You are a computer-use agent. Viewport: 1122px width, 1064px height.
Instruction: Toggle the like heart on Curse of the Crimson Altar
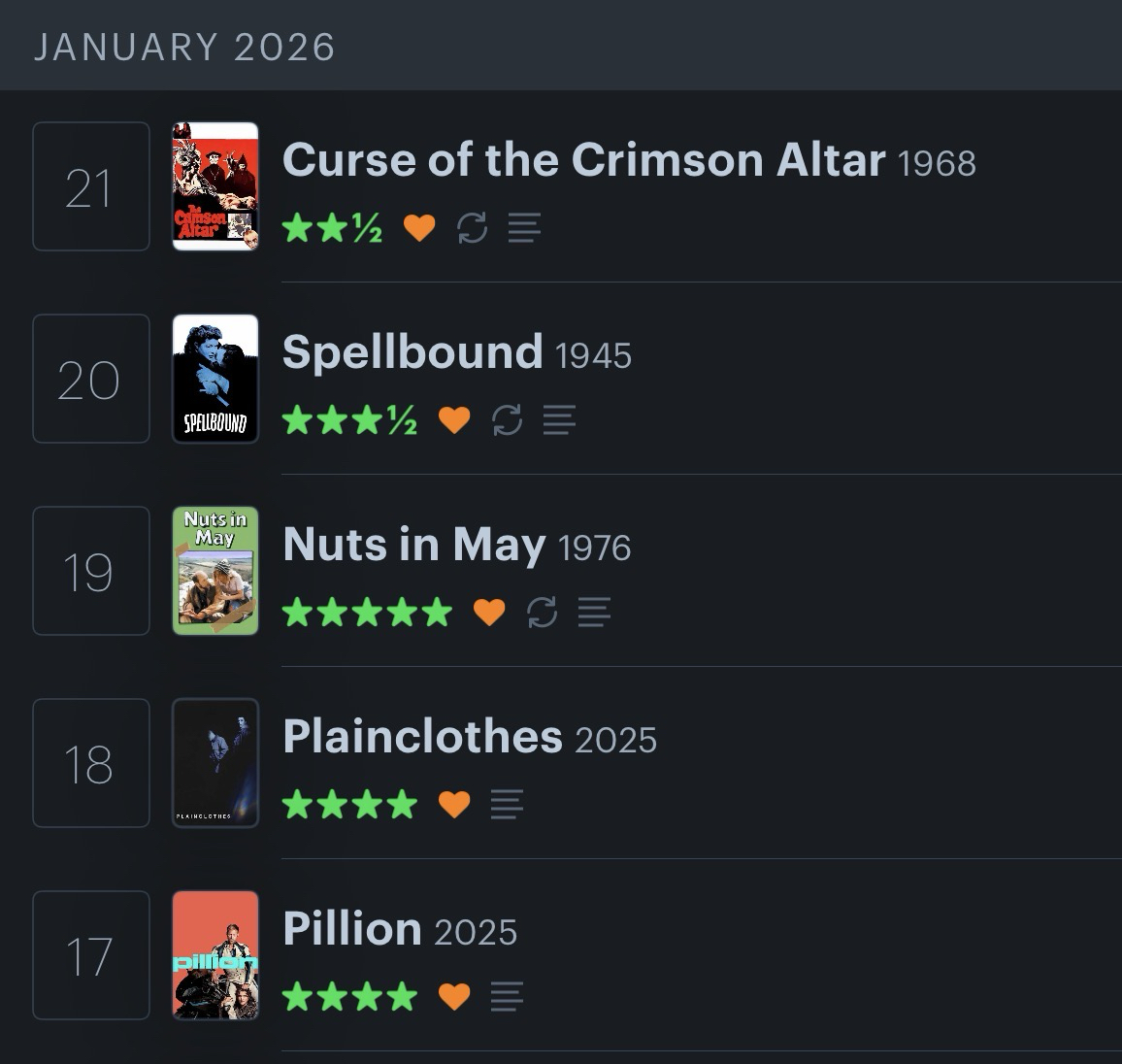pos(419,228)
